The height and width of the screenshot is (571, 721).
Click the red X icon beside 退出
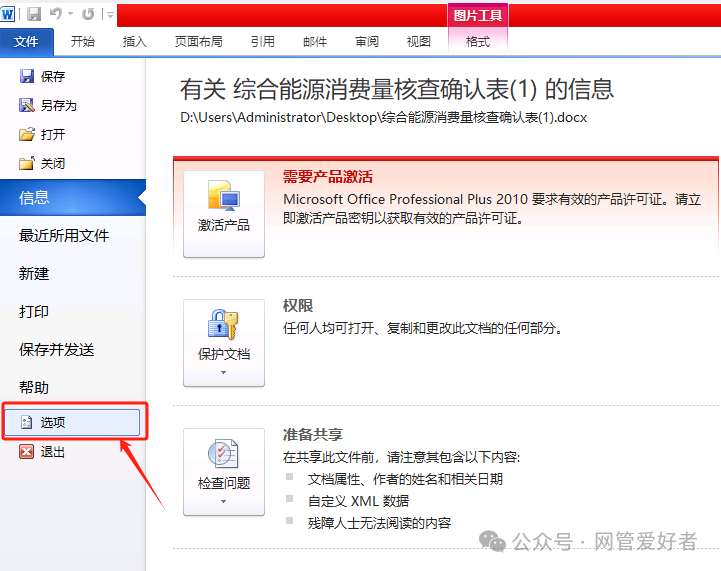point(26,451)
